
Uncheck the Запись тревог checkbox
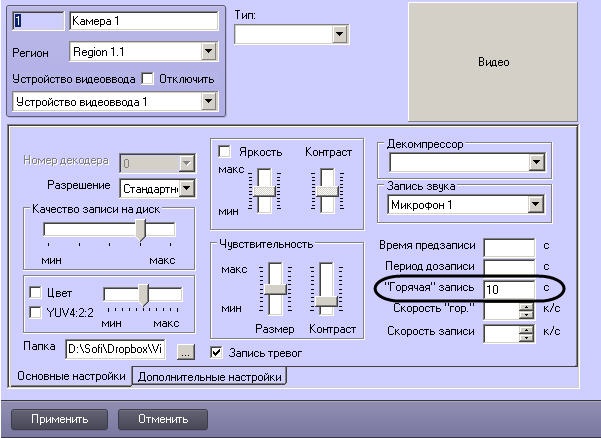[217, 352]
